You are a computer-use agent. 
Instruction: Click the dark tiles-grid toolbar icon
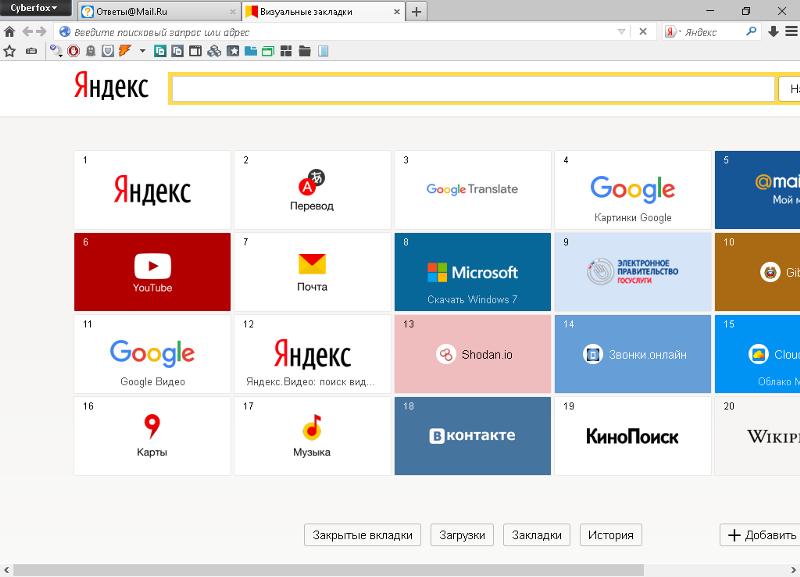click(x=286, y=51)
